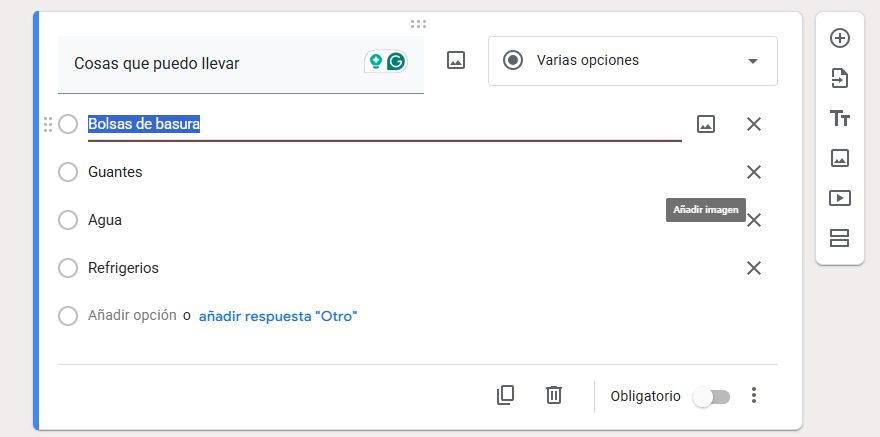Open the Varias opciones question type dropdown

[632, 61]
